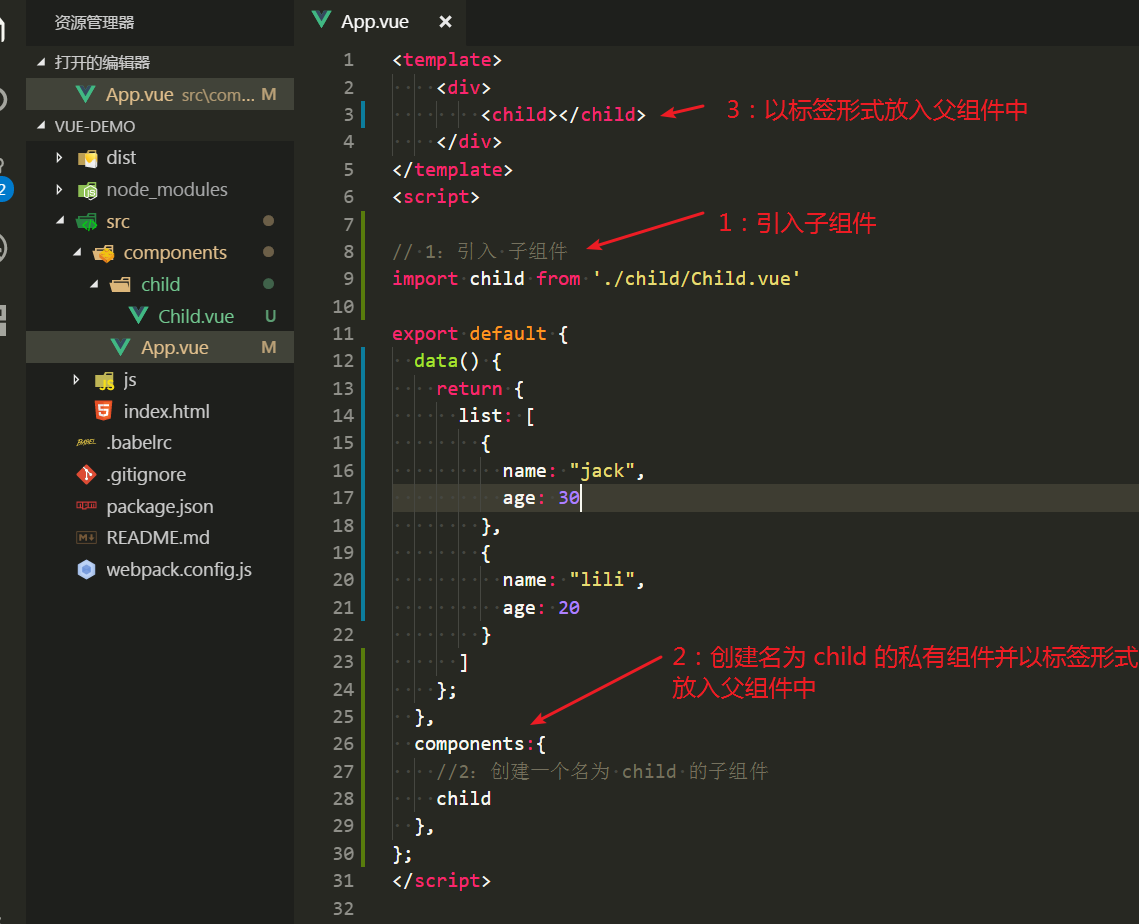Collapse the src folder arrow
Screen dimensions: 1139x924
pyautogui.click(x=60, y=221)
